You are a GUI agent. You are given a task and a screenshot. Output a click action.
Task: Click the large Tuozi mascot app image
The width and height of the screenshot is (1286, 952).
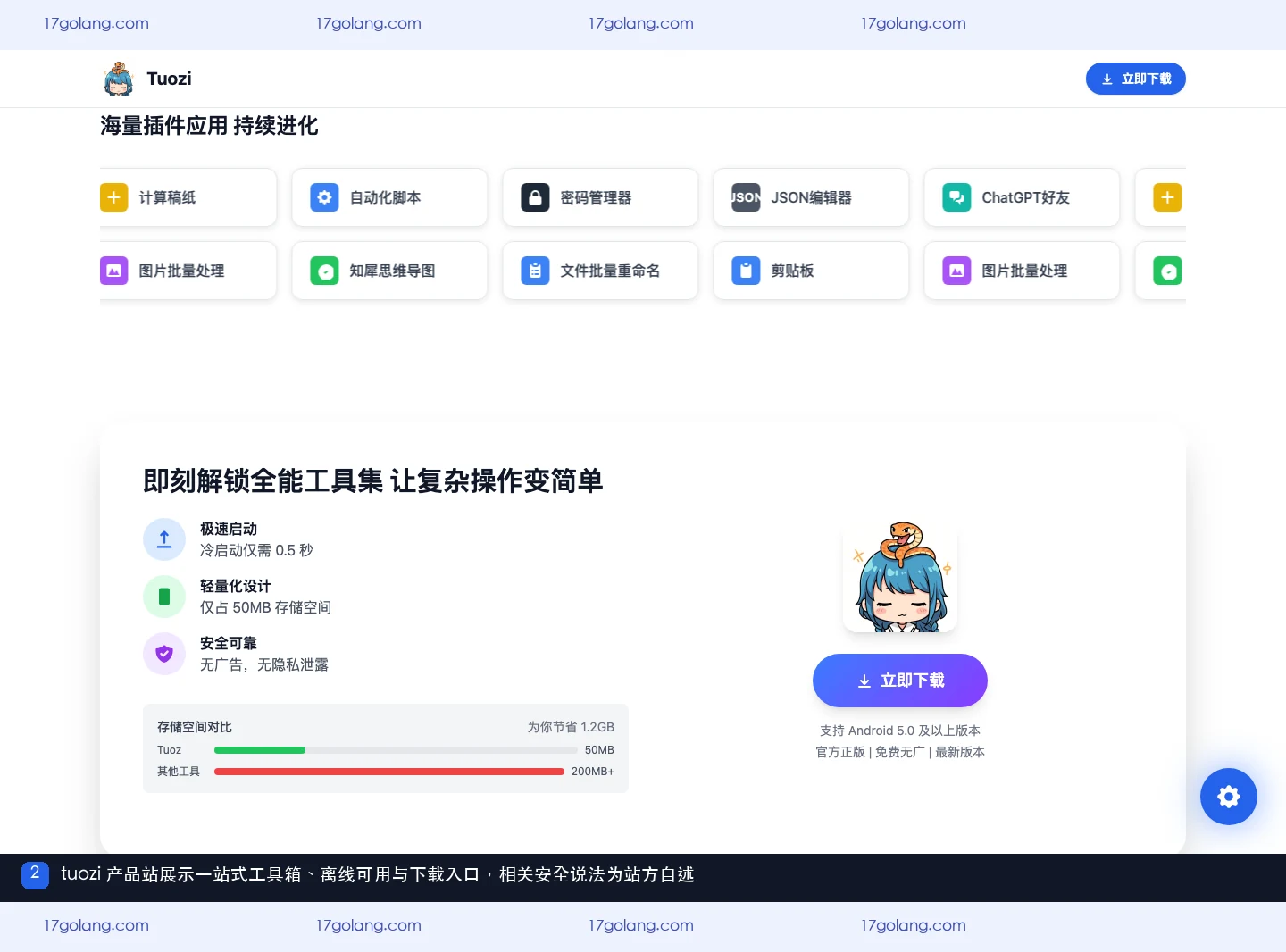point(900,577)
